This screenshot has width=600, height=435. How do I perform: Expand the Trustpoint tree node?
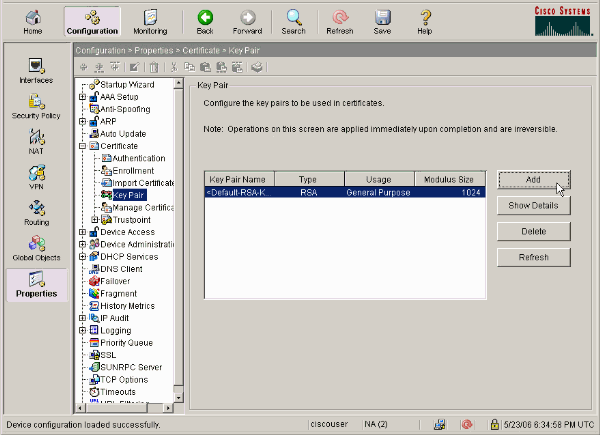coord(95,220)
